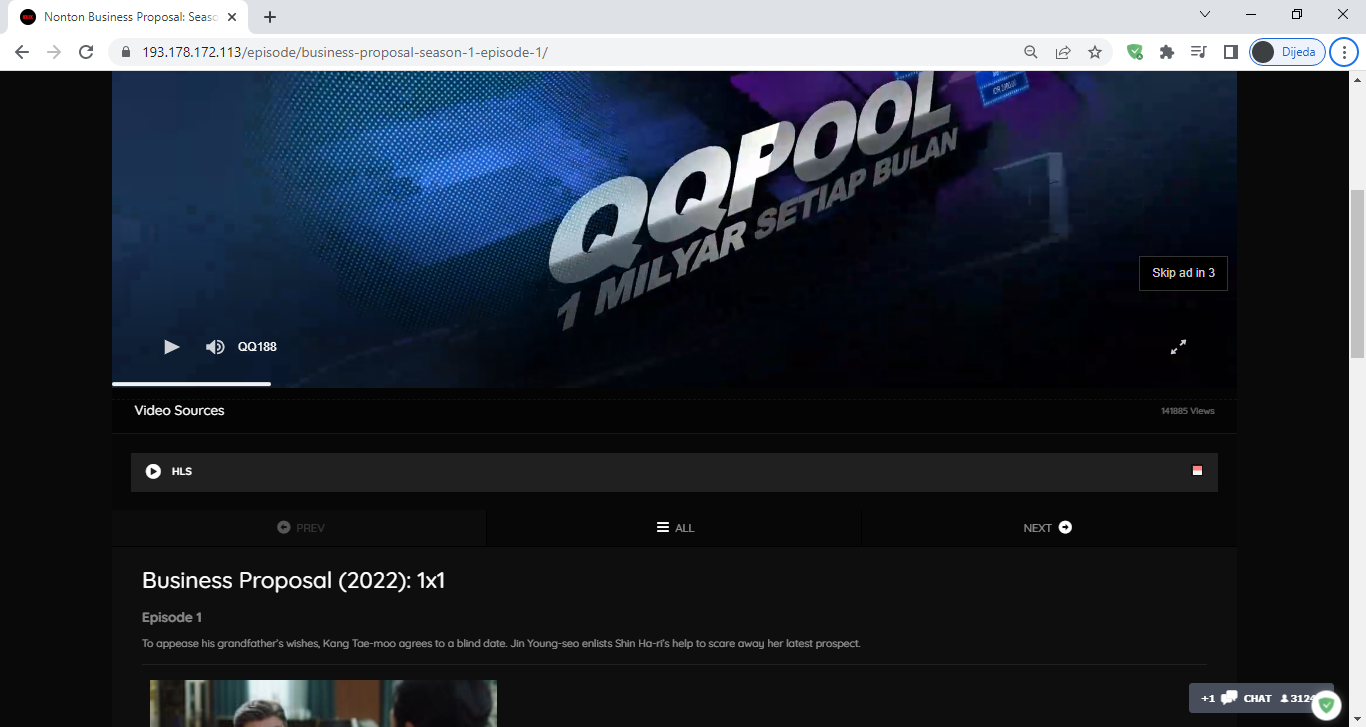The height and width of the screenshot is (727, 1366).
Task: Open the Chrome three-dot menu
Action: tap(1345, 52)
